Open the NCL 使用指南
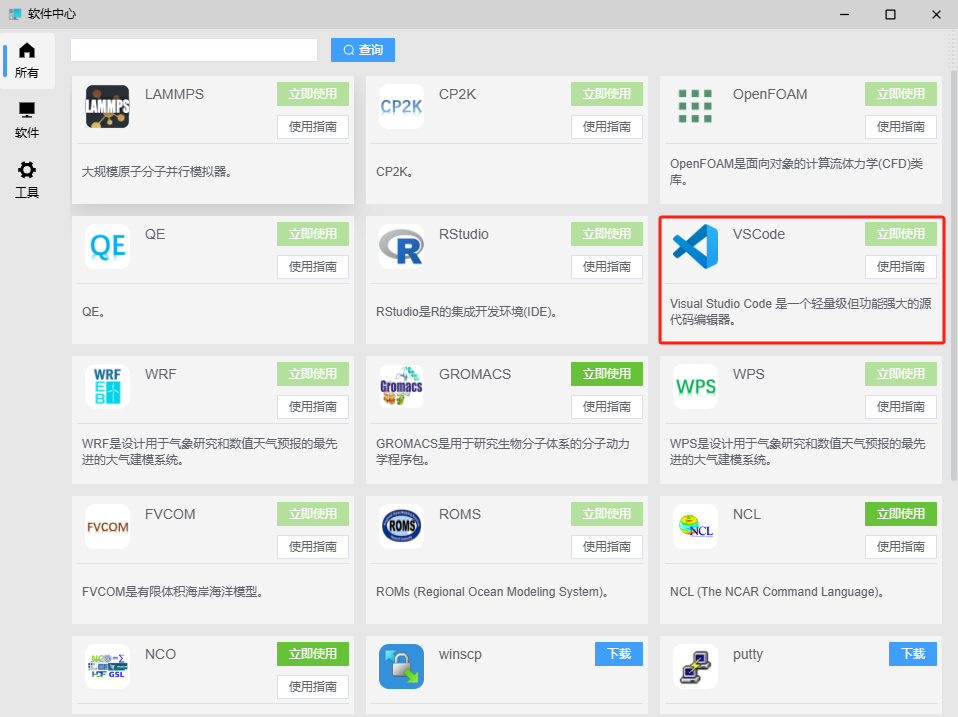This screenshot has height=717, width=958. [x=901, y=547]
